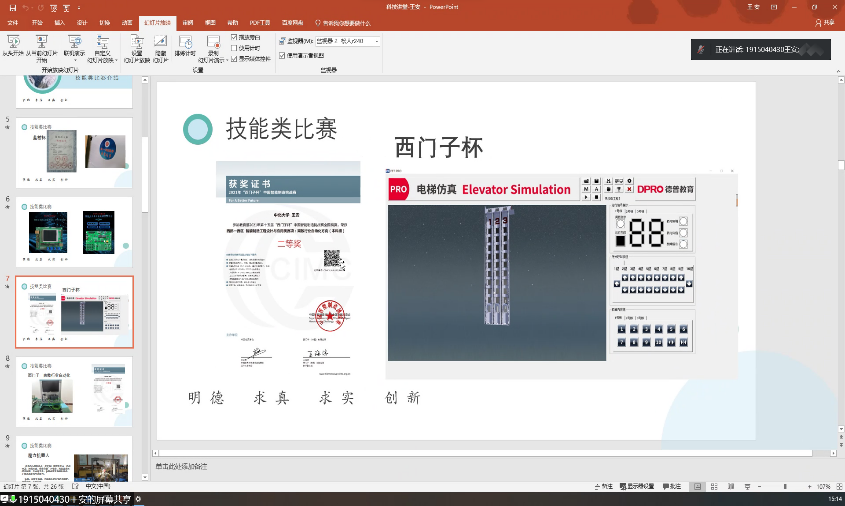
Task: Click the screen sharing settings gear icon
Action: 138,500
